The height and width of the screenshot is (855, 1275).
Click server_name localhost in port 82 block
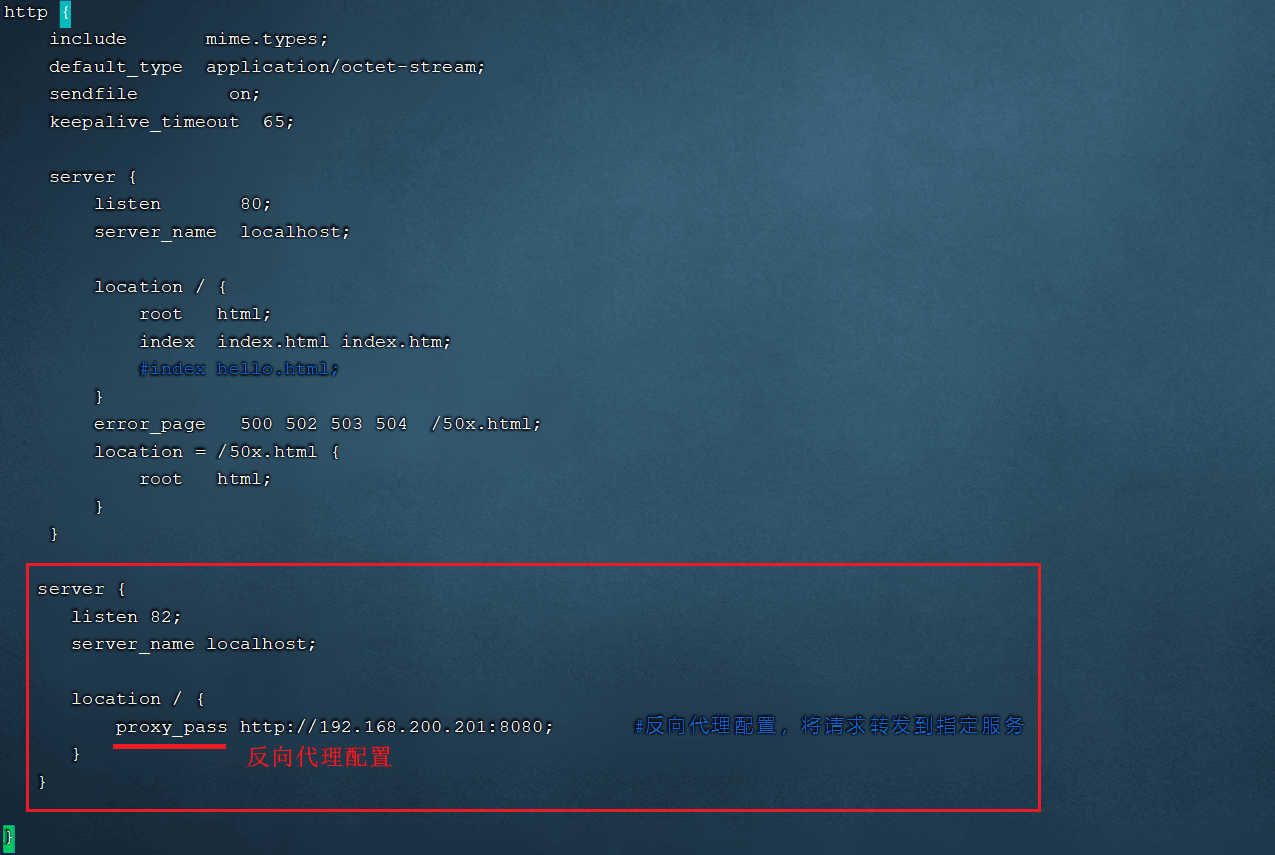click(194, 644)
